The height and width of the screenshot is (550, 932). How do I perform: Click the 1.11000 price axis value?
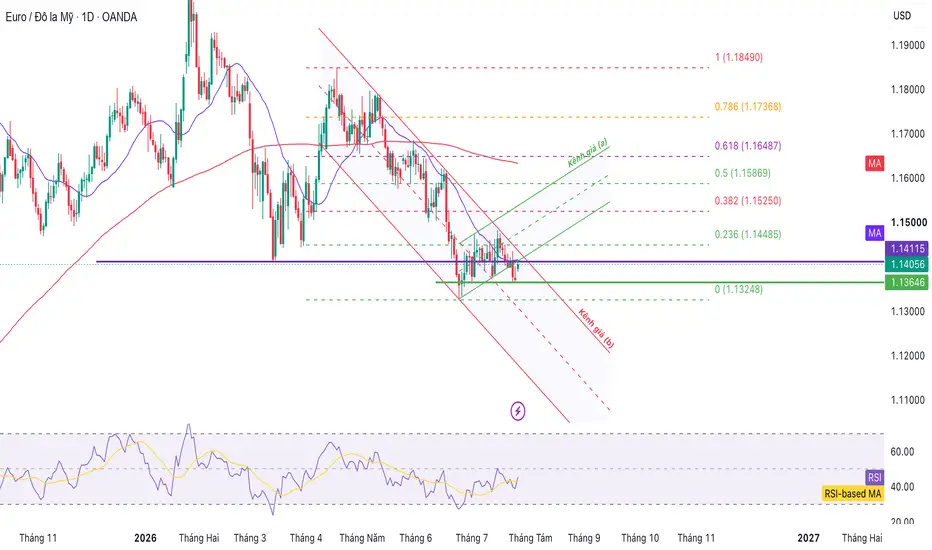pyautogui.click(x=908, y=400)
